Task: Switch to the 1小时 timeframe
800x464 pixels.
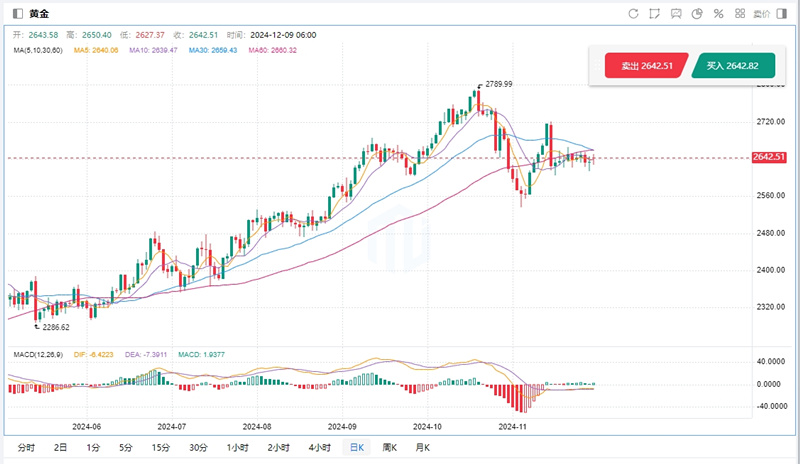Action: (x=237, y=447)
